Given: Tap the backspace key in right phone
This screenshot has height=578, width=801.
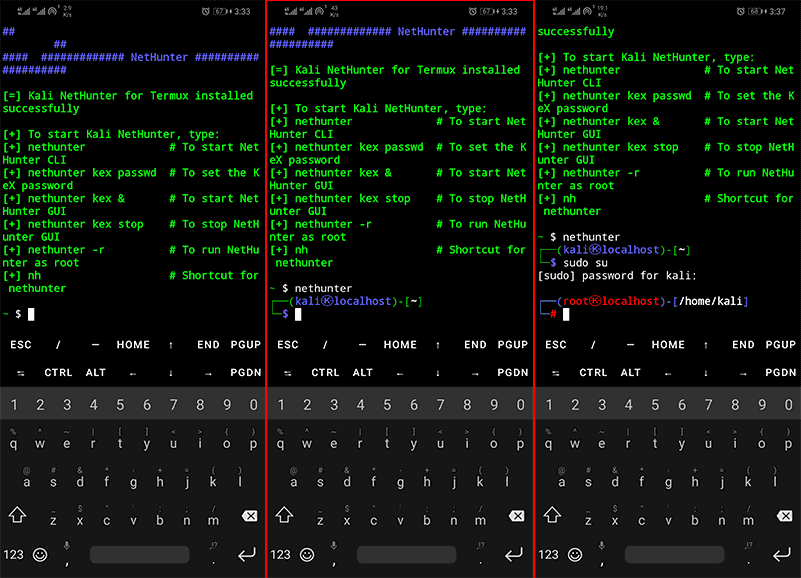Looking at the screenshot, I should [x=785, y=516].
